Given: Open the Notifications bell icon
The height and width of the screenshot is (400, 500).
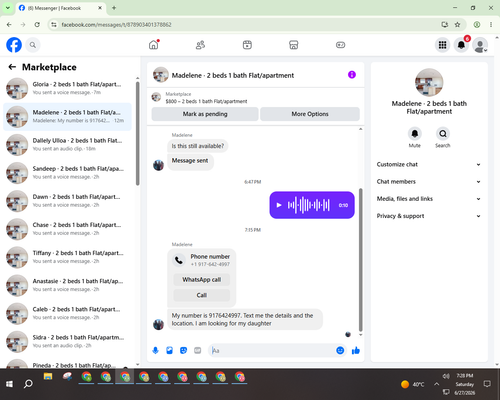Looking at the screenshot, I should coord(461,45).
